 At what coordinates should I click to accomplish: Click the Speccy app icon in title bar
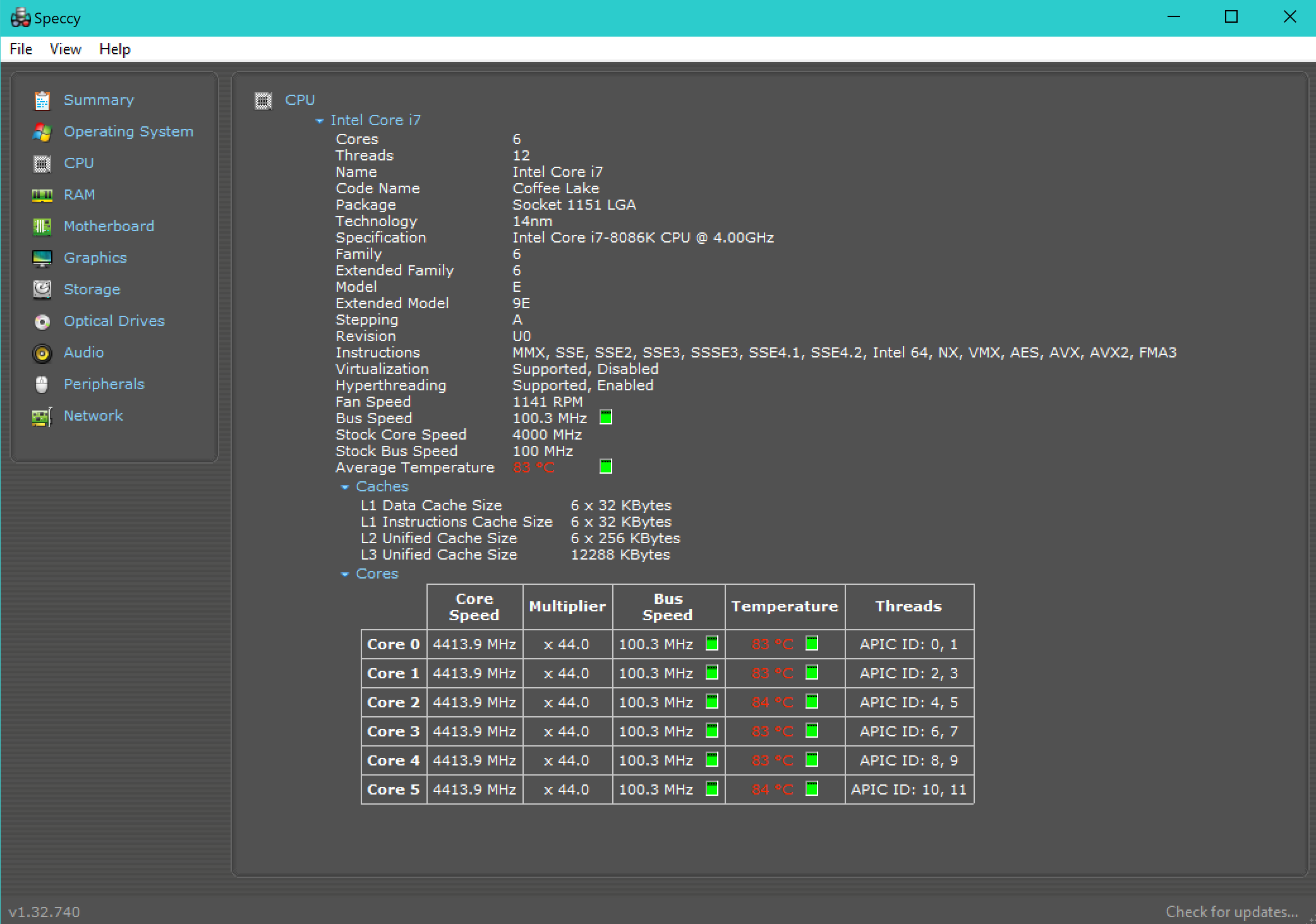(20, 18)
